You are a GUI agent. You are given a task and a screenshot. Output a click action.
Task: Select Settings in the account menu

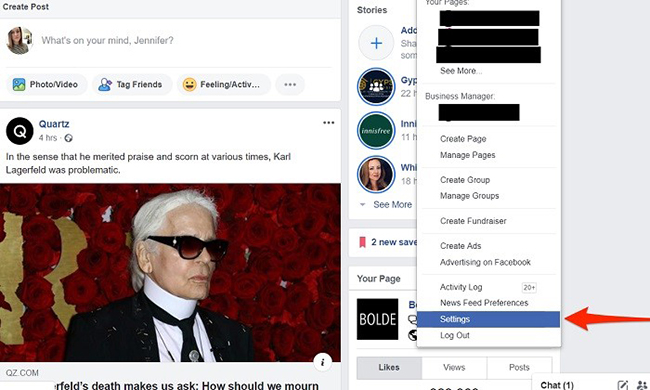(x=488, y=319)
